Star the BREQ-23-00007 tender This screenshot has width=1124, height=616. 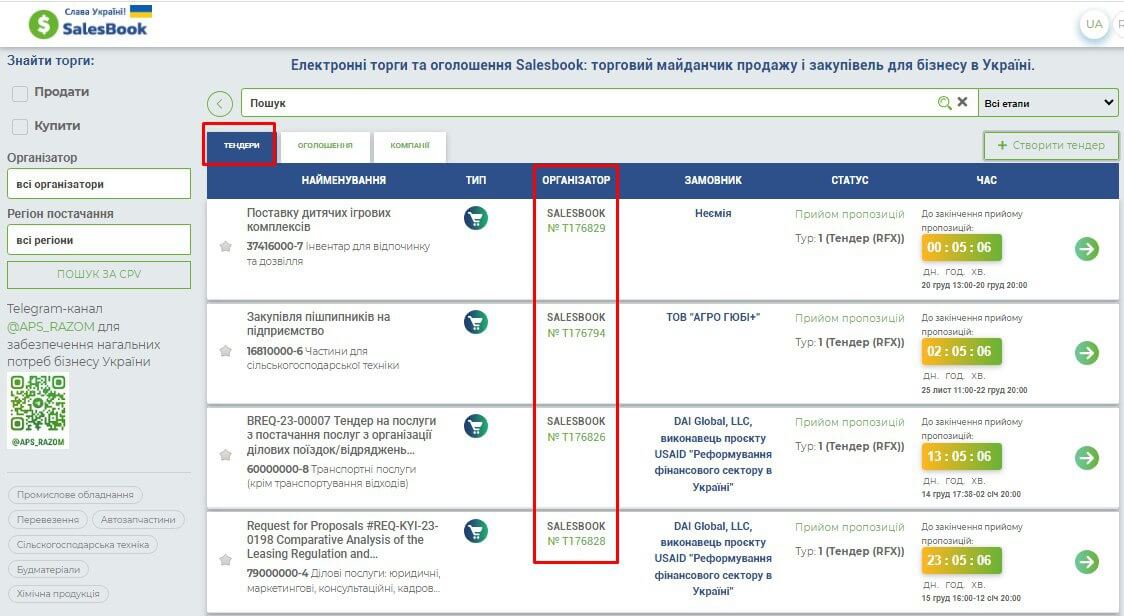pyautogui.click(x=226, y=455)
